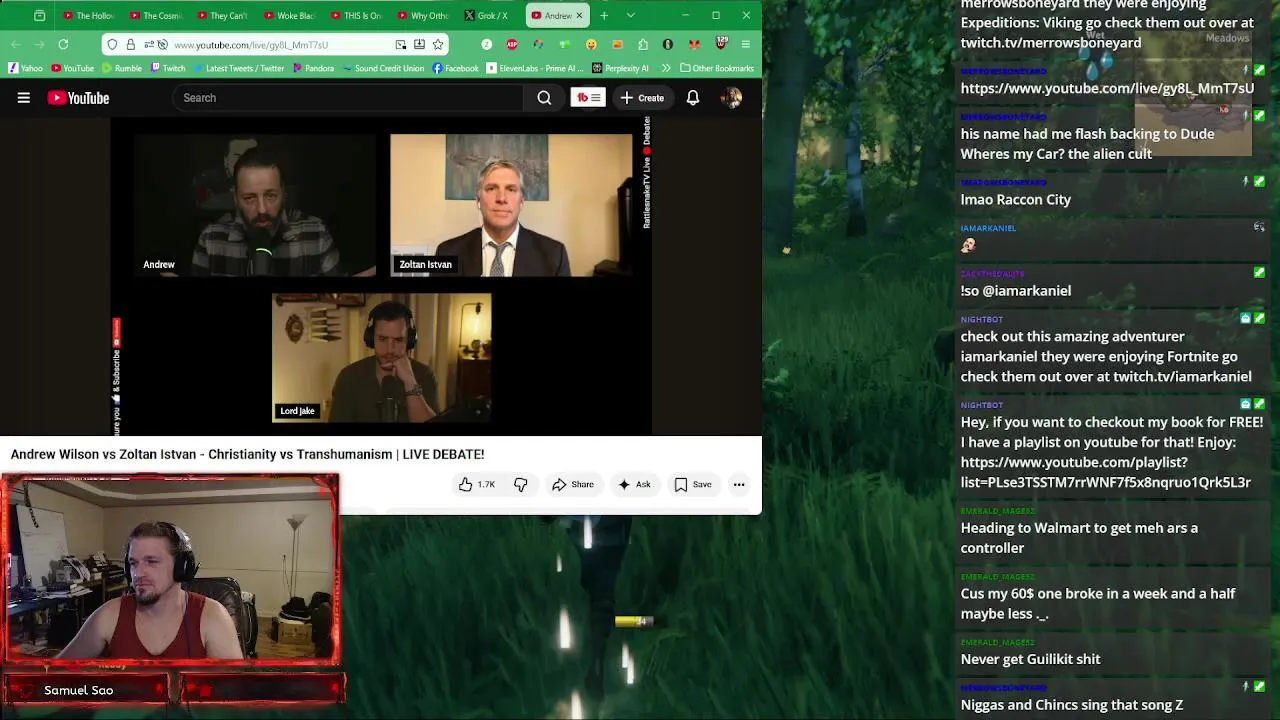
Task: Open the uBlock icon showing 129
Action: coord(721,43)
